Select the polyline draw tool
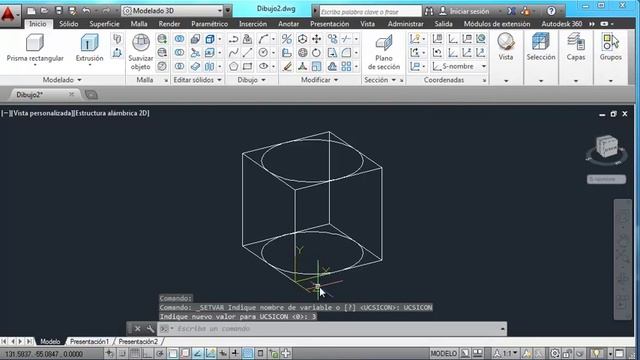 coord(233,39)
